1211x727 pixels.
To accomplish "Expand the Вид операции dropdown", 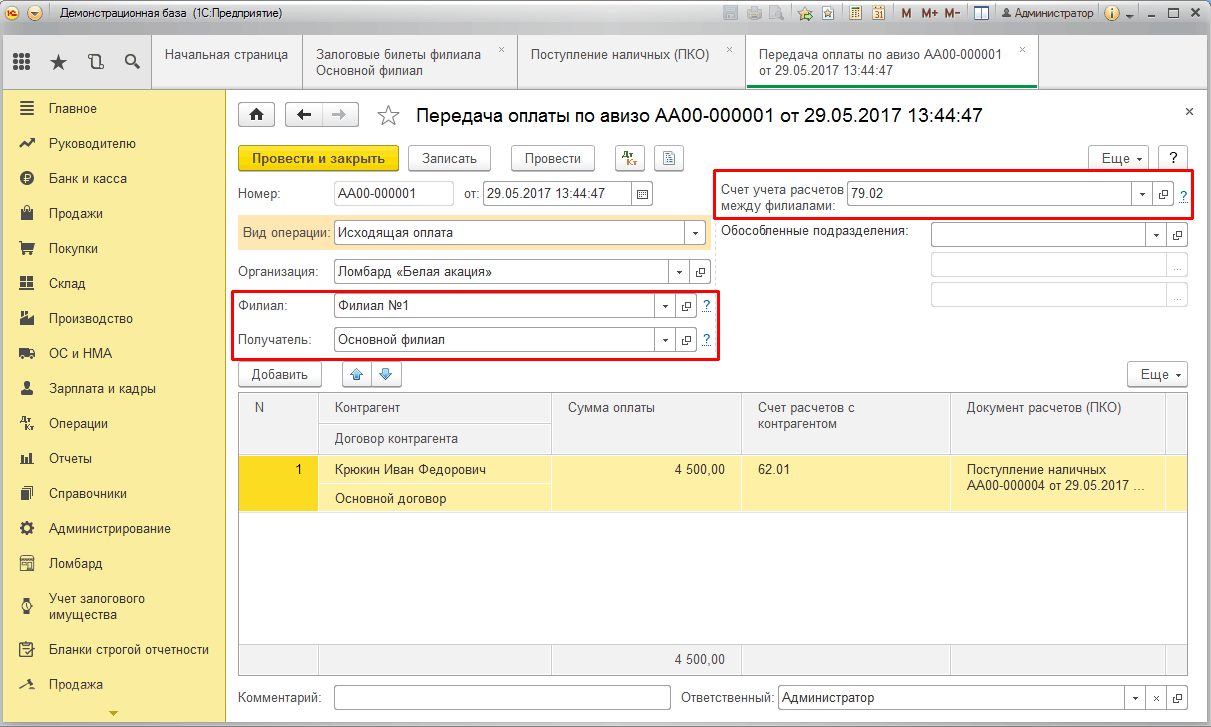I will tap(696, 232).
